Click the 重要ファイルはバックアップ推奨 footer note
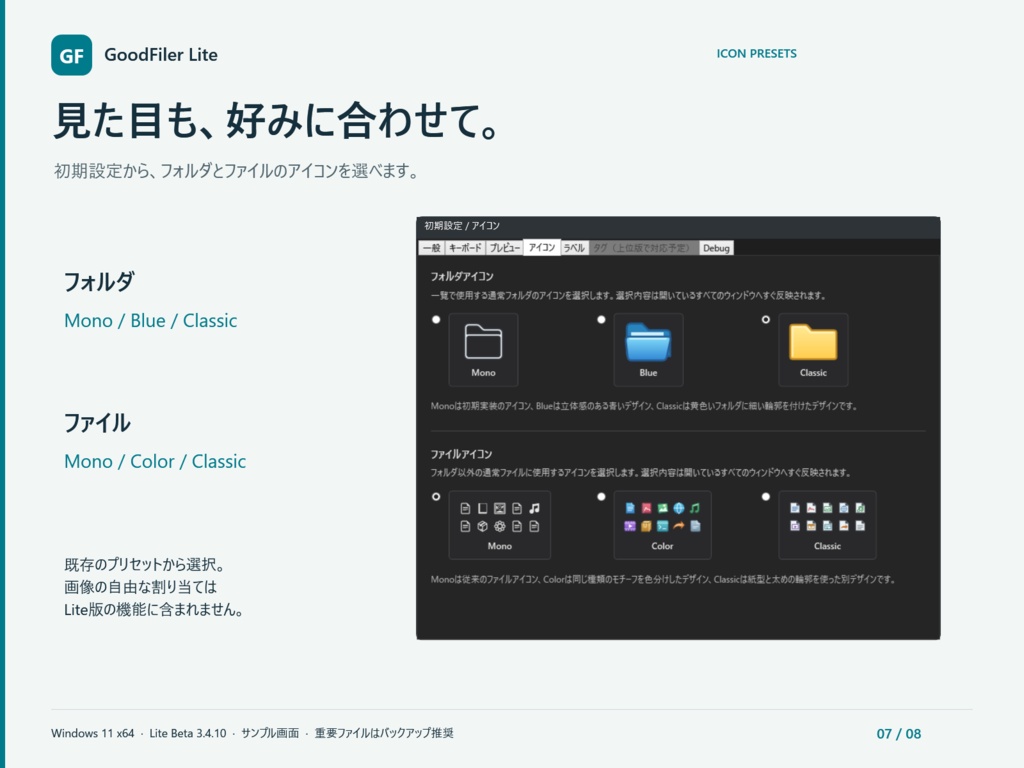The height and width of the screenshot is (768, 1024). [x=384, y=733]
